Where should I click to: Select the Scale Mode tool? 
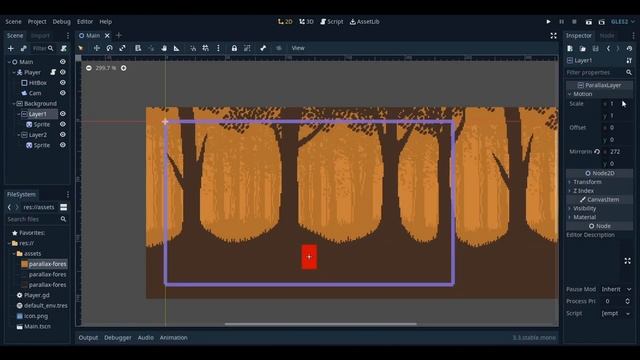coord(122,48)
